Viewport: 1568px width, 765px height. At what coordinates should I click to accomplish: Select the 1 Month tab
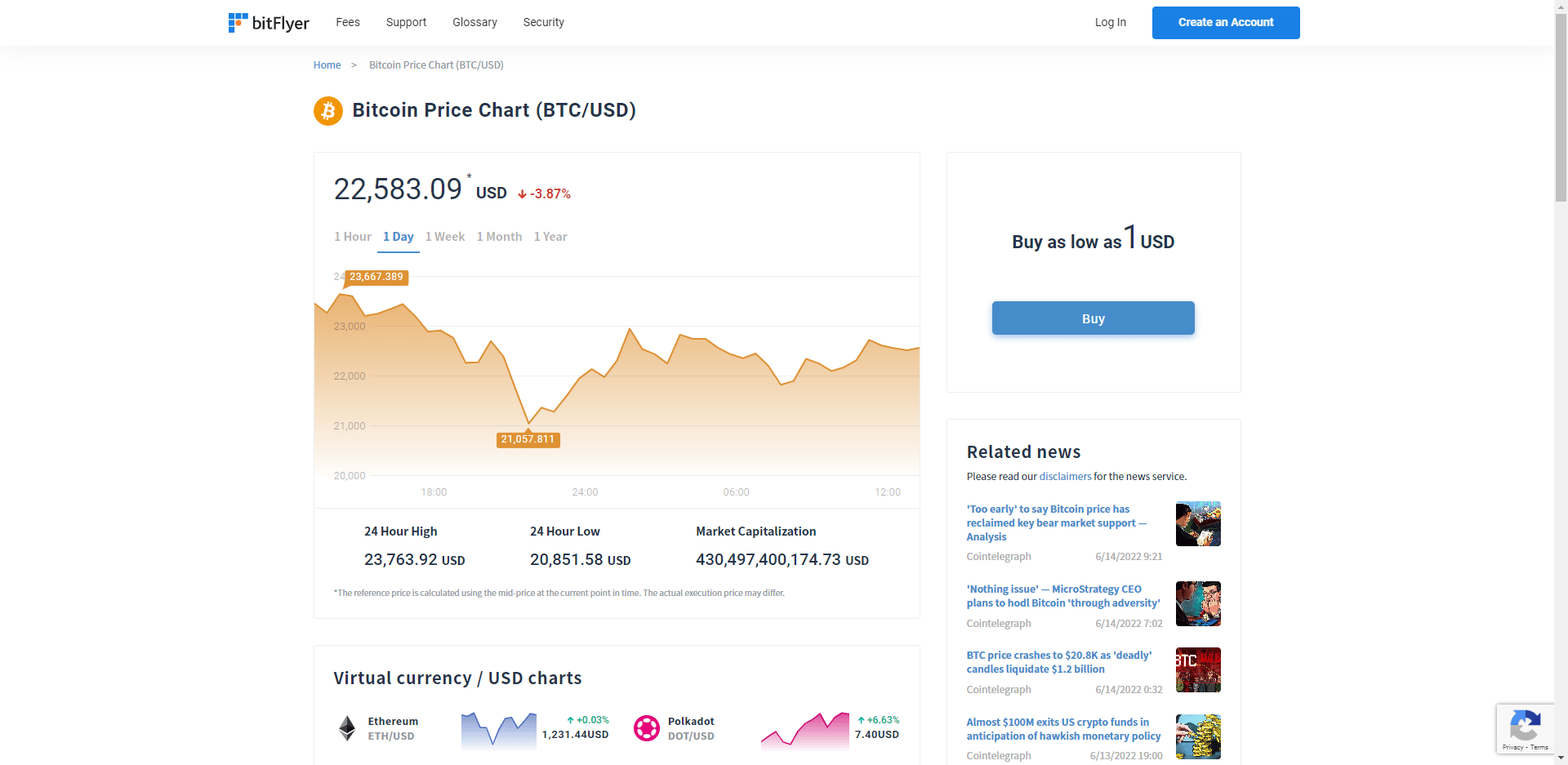(499, 236)
